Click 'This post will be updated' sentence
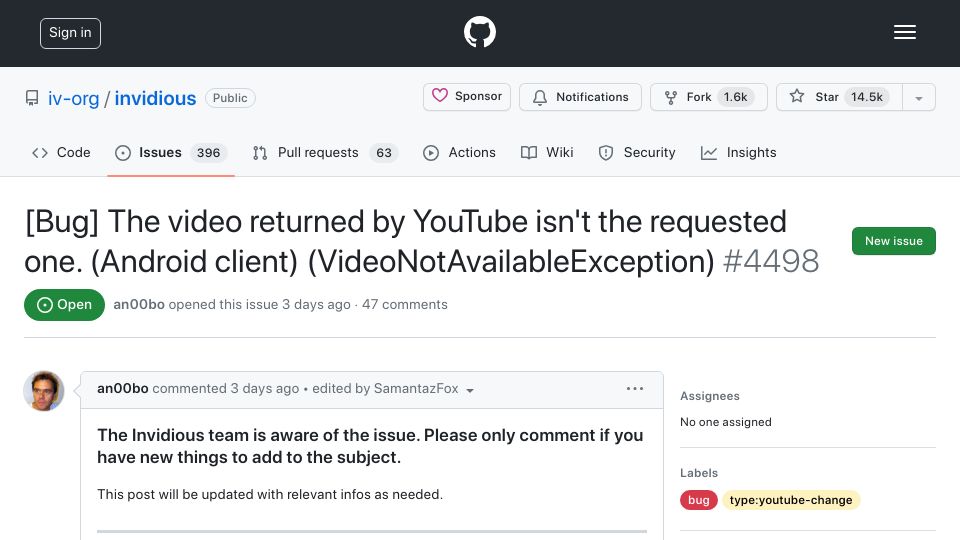This screenshot has height=540, width=960. 269,494
